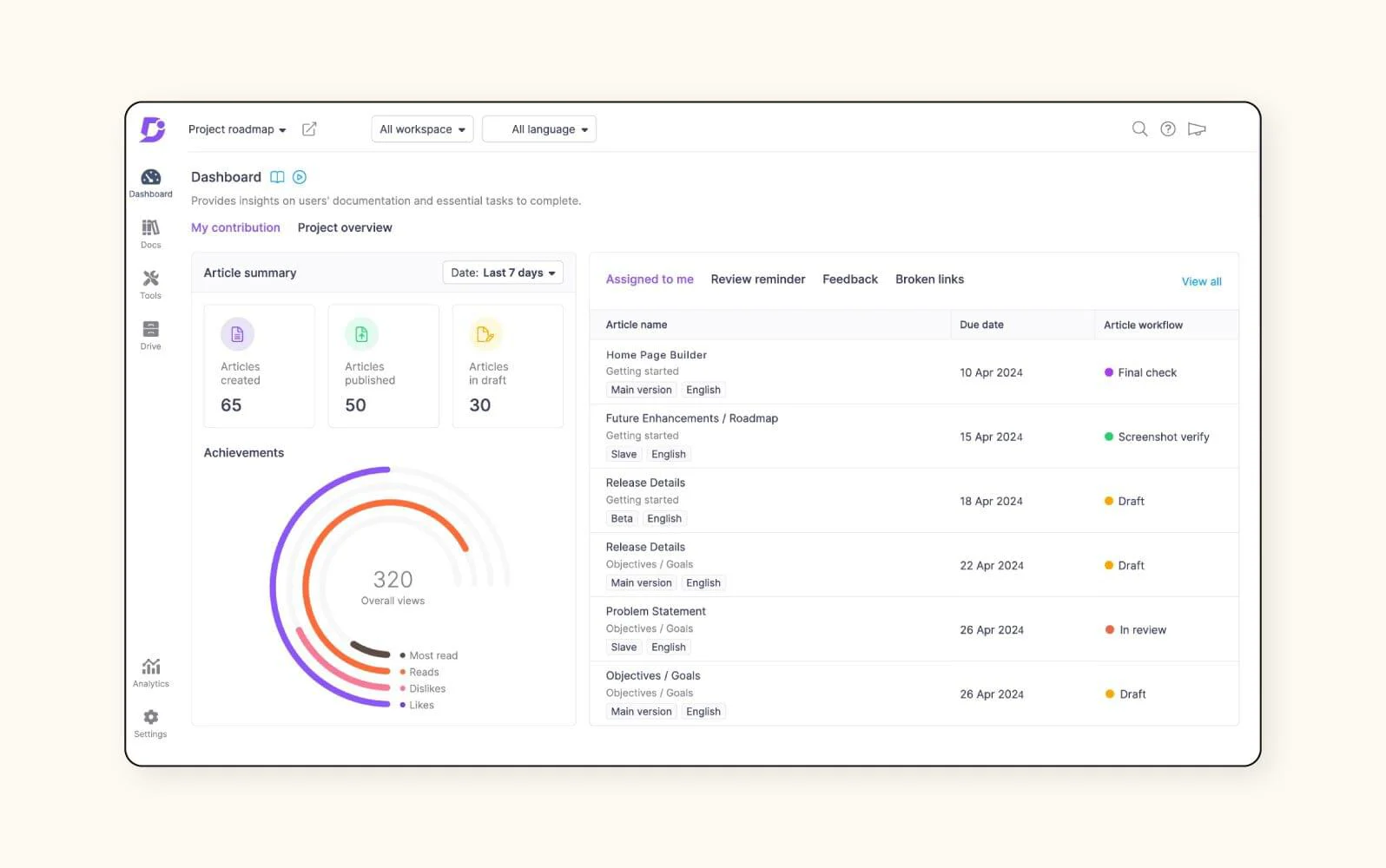Screen dimensions: 1386x868
Task: Click the 320 Overall views chart center
Action: point(393,587)
